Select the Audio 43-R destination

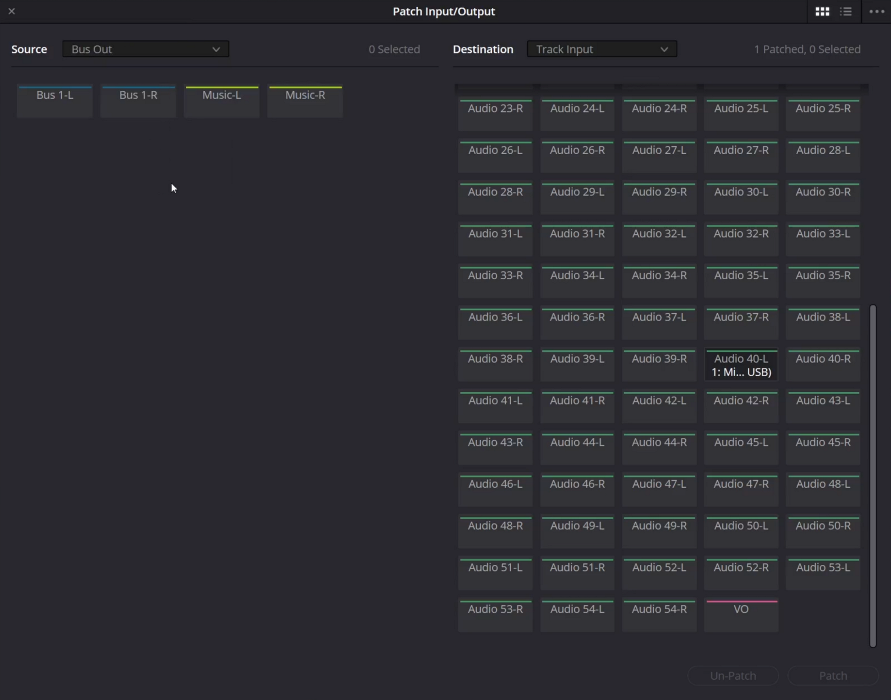(496, 448)
